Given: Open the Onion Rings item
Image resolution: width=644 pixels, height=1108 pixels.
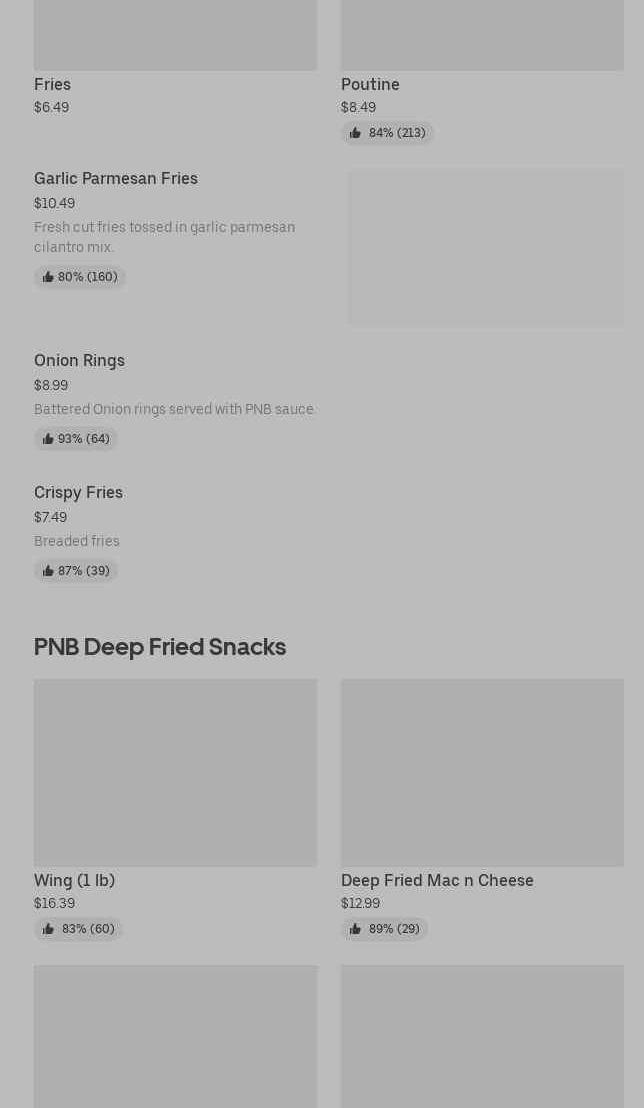Looking at the screenshot, I should [x=79, y=360].
